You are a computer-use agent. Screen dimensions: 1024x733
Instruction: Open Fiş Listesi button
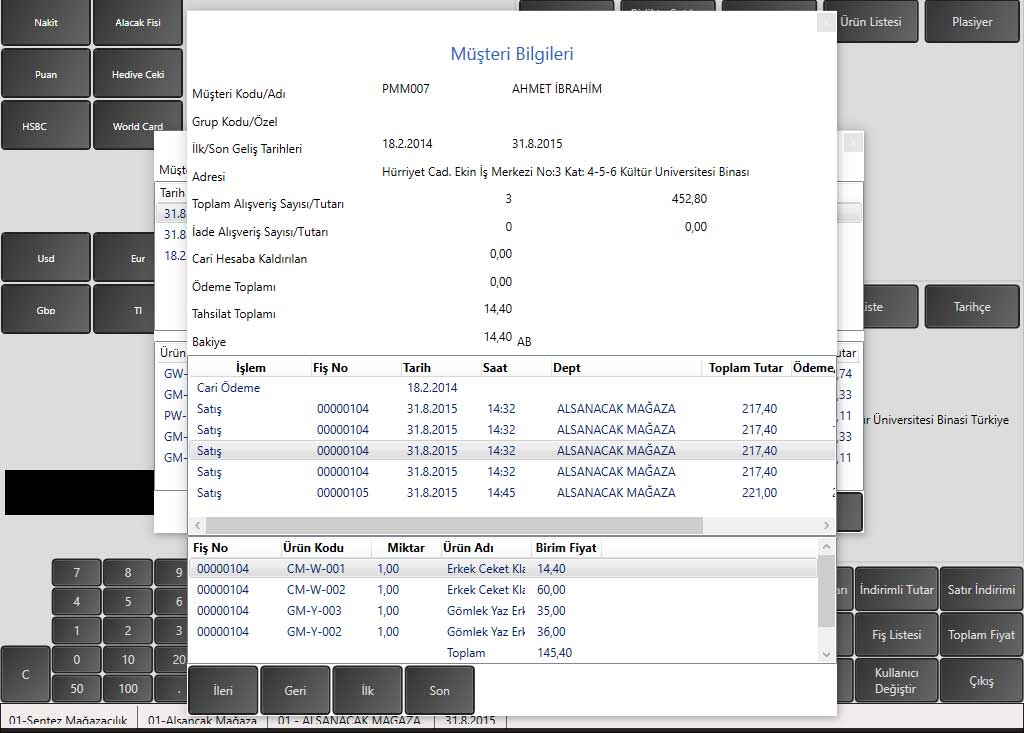[x=897, y=634]
